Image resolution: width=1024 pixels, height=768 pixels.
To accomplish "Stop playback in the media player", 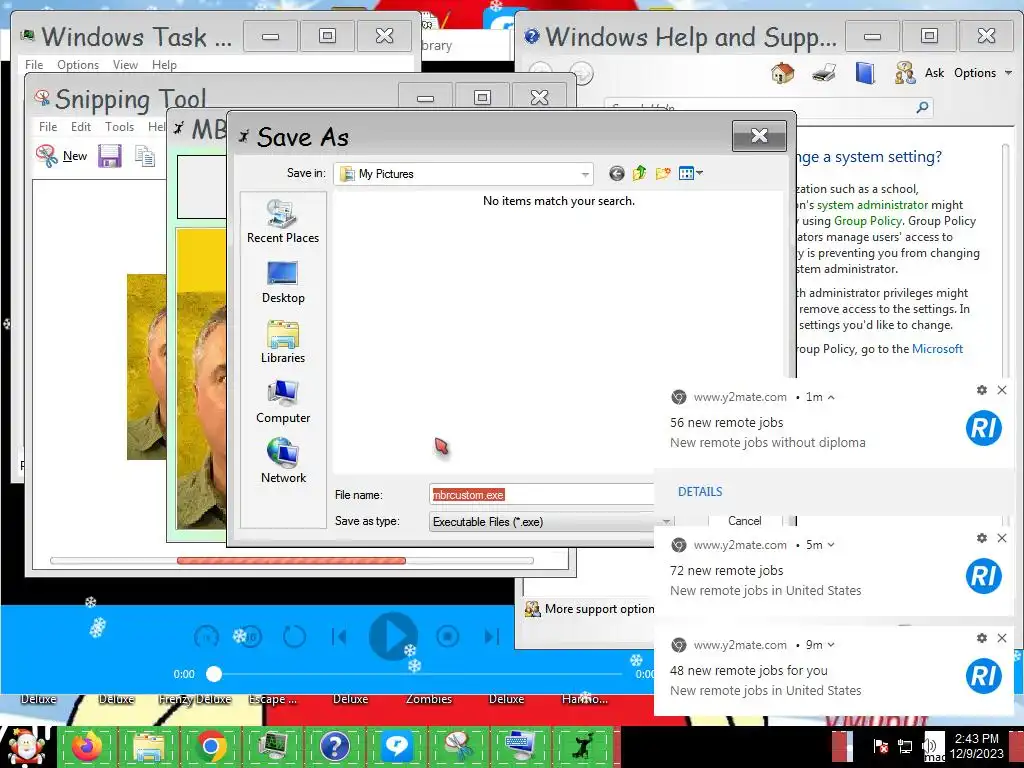I will click(447, 636).
